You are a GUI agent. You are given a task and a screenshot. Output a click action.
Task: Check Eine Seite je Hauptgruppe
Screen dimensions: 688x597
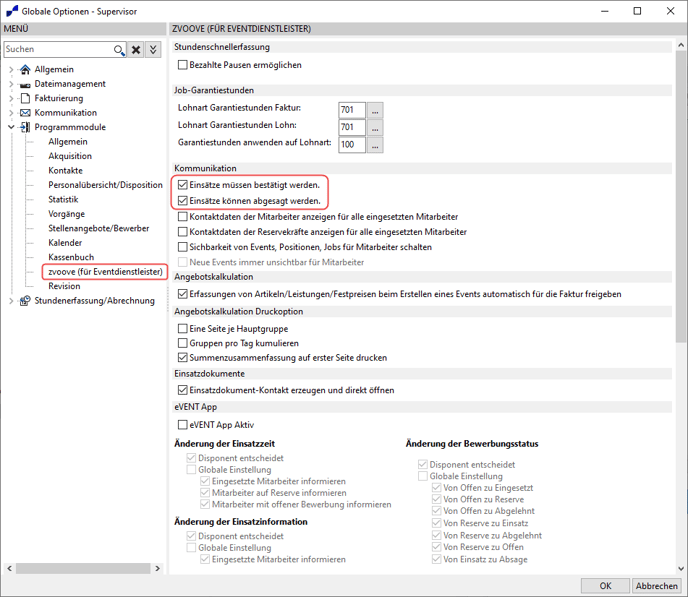coord(183,329)
